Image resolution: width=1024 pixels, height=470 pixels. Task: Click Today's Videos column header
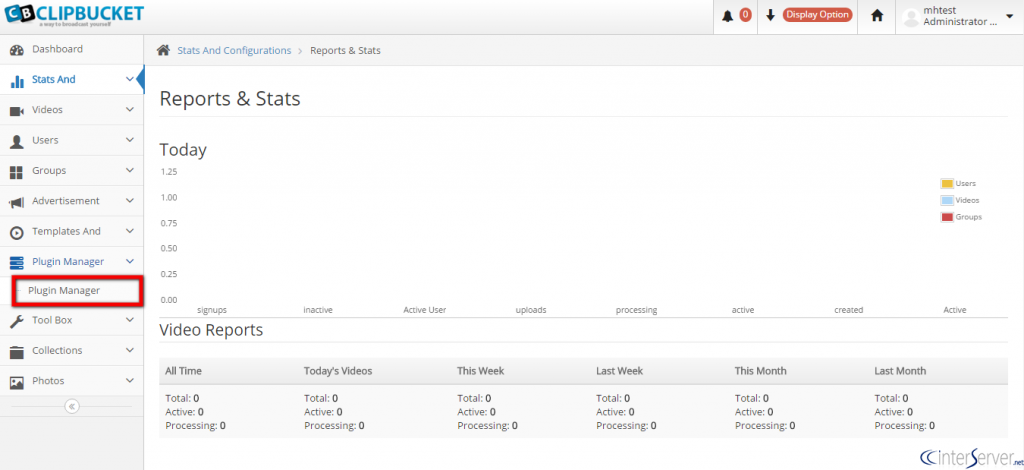[338, 371]
